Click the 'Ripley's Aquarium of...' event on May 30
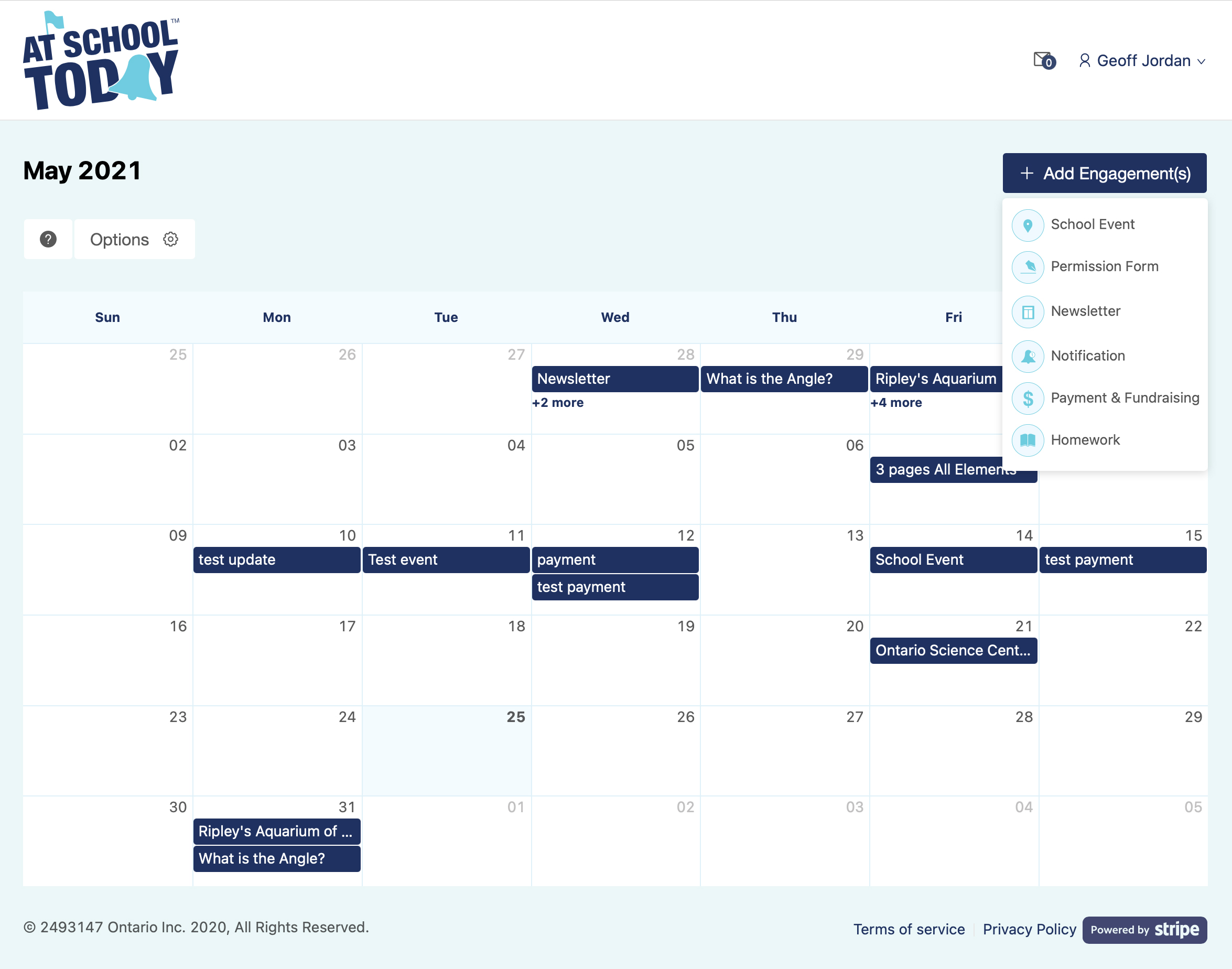The image size is (1232, 969). [275, 830]
